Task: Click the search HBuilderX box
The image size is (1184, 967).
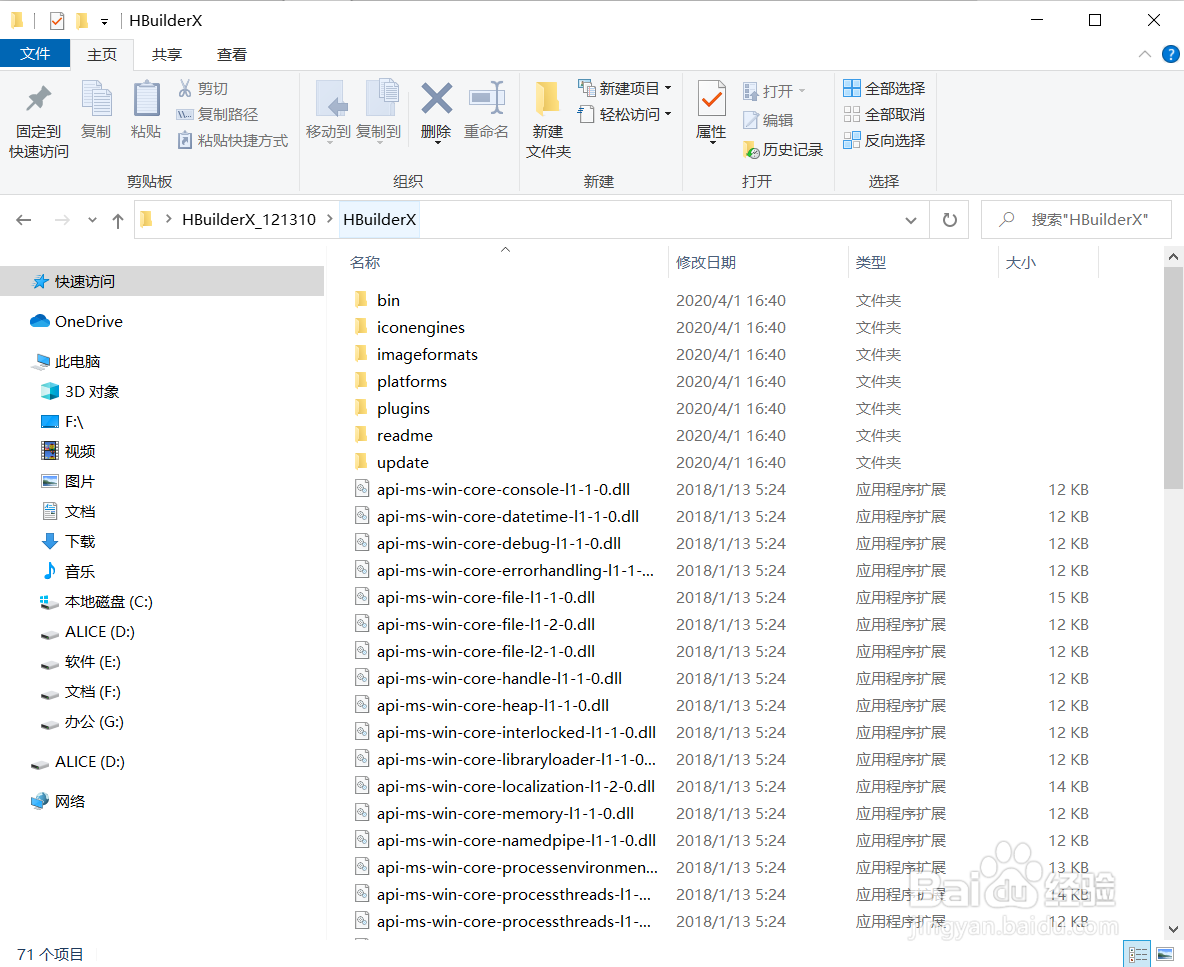Action: coord(1076,220)
